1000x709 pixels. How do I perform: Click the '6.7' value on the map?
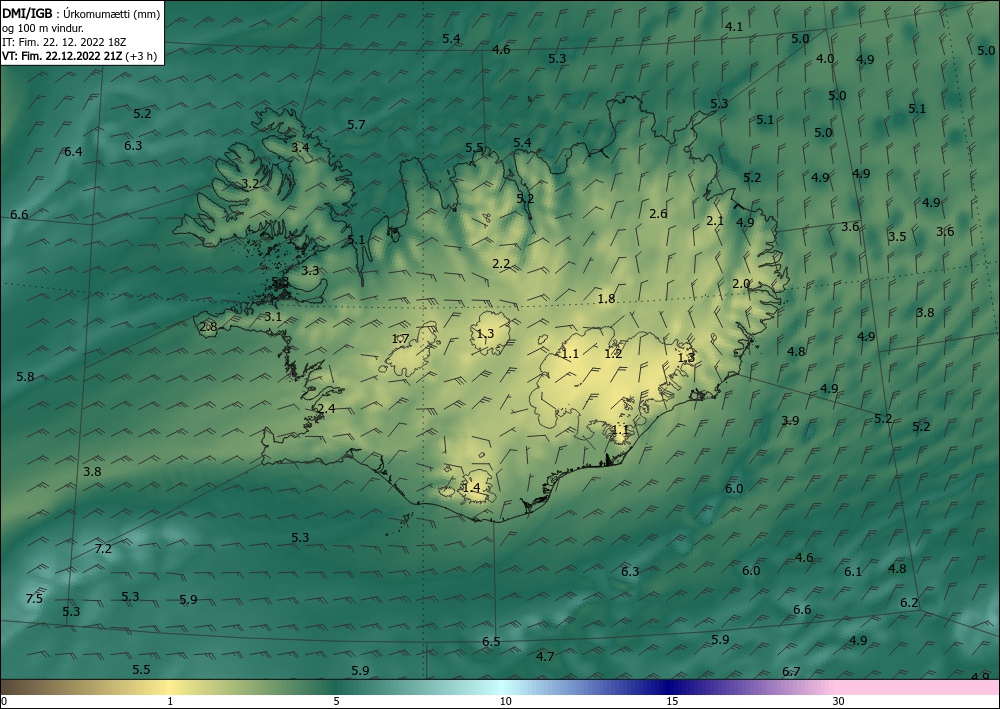click(791, 671)
